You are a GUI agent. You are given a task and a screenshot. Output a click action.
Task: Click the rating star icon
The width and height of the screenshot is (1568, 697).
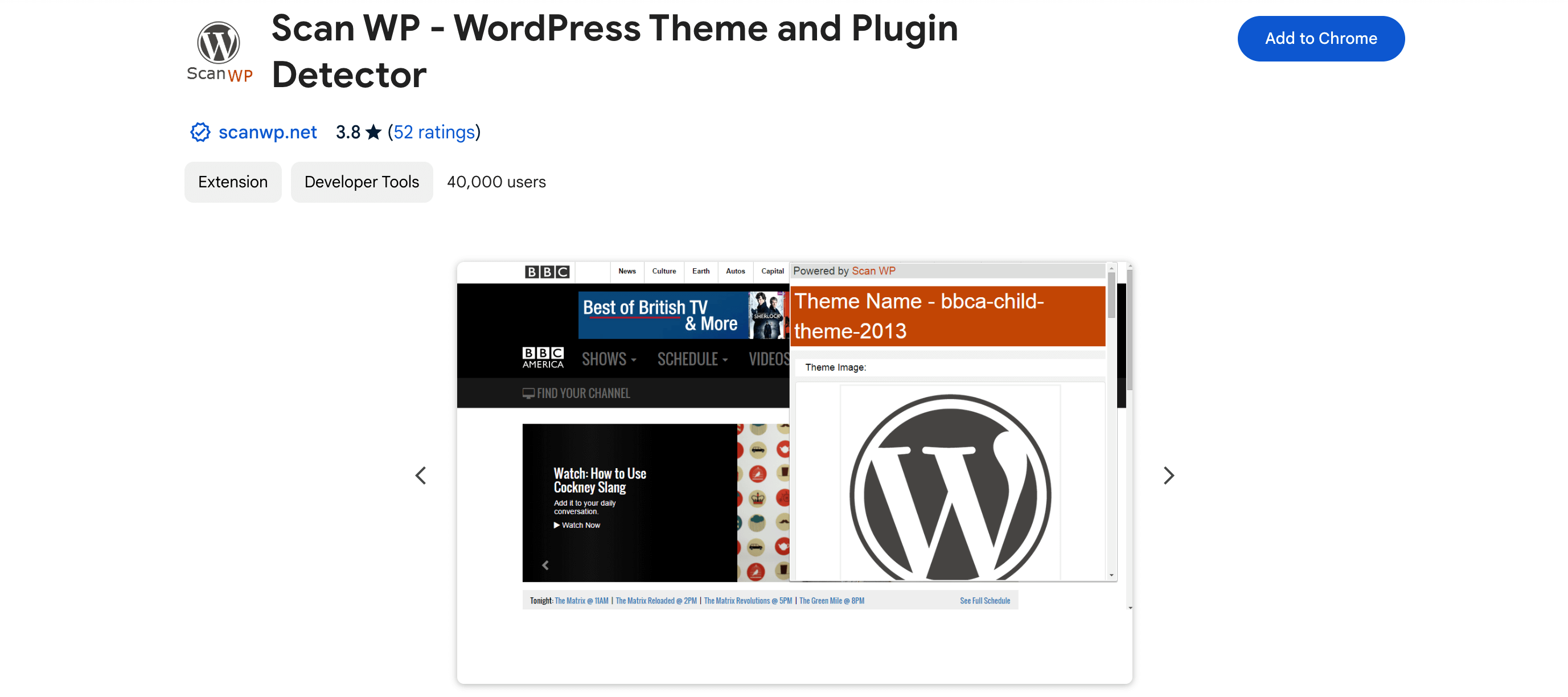(x=373, y=132)
